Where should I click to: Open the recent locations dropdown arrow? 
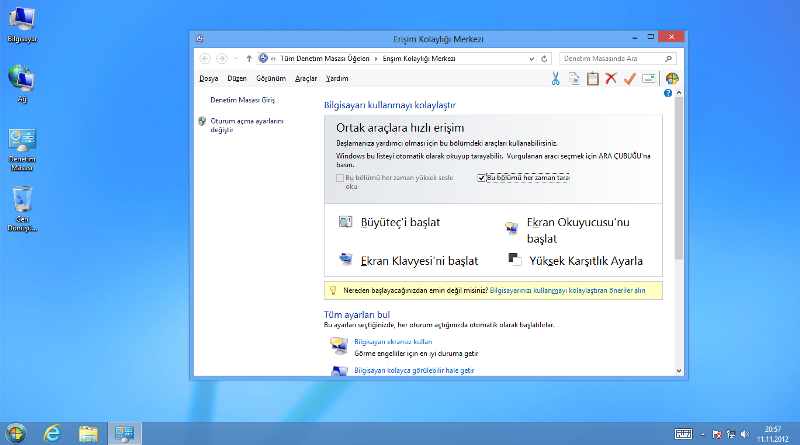236,59
